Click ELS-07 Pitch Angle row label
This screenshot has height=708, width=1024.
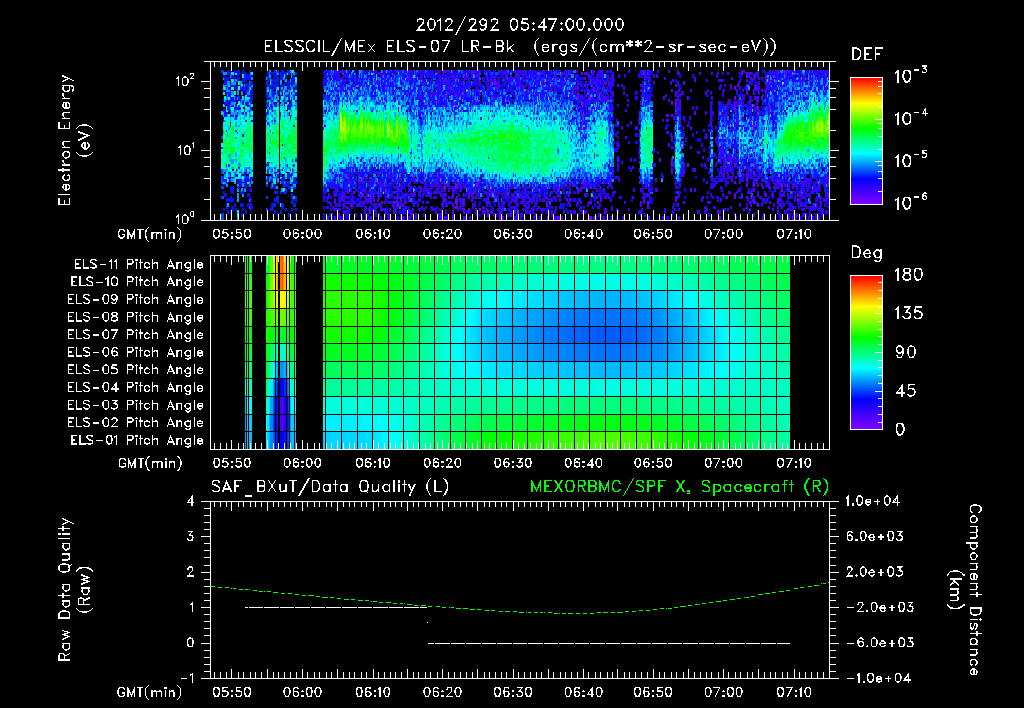(136, 334)
